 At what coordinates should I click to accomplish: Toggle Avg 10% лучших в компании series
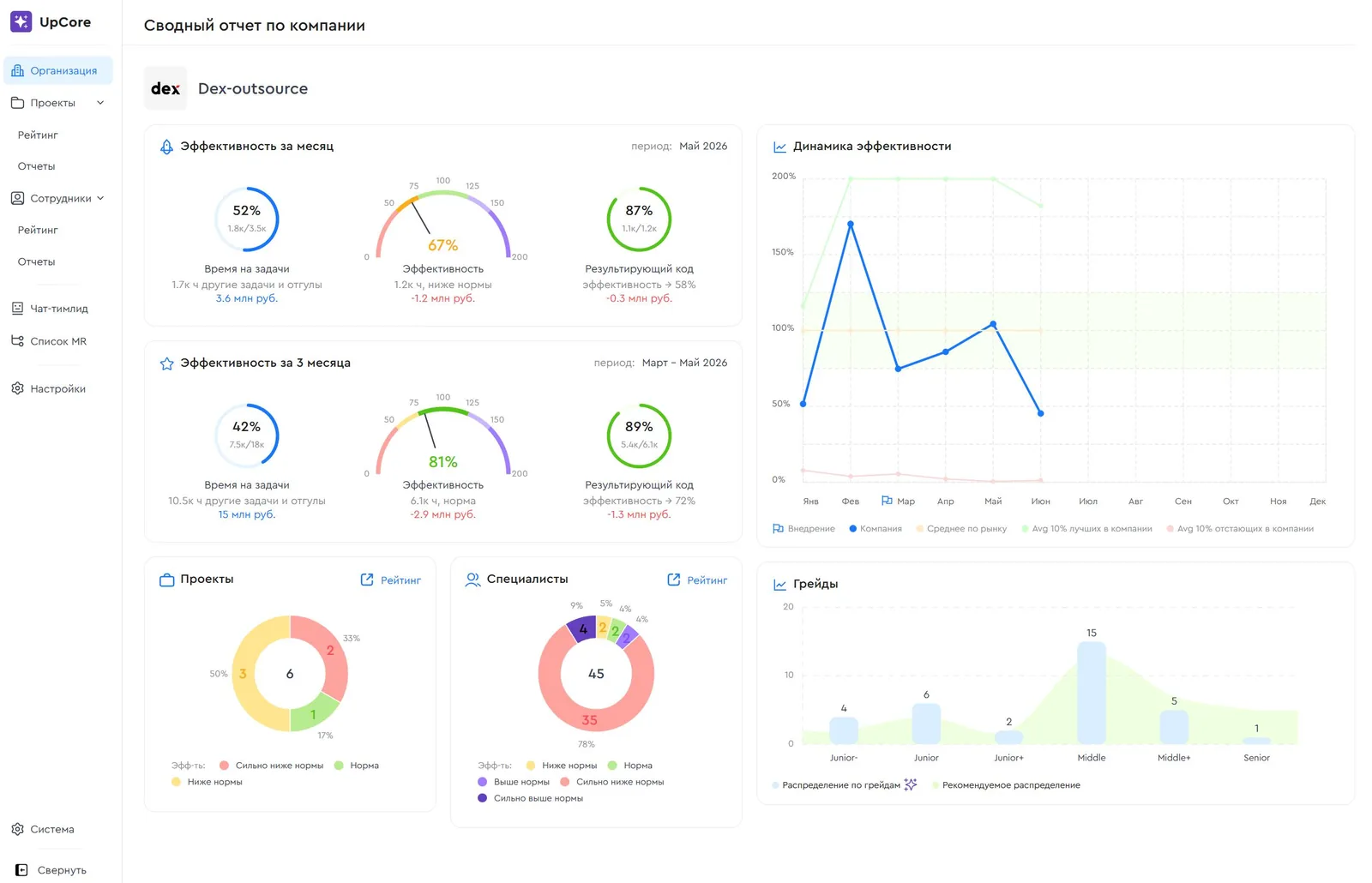click(1087, 529)
